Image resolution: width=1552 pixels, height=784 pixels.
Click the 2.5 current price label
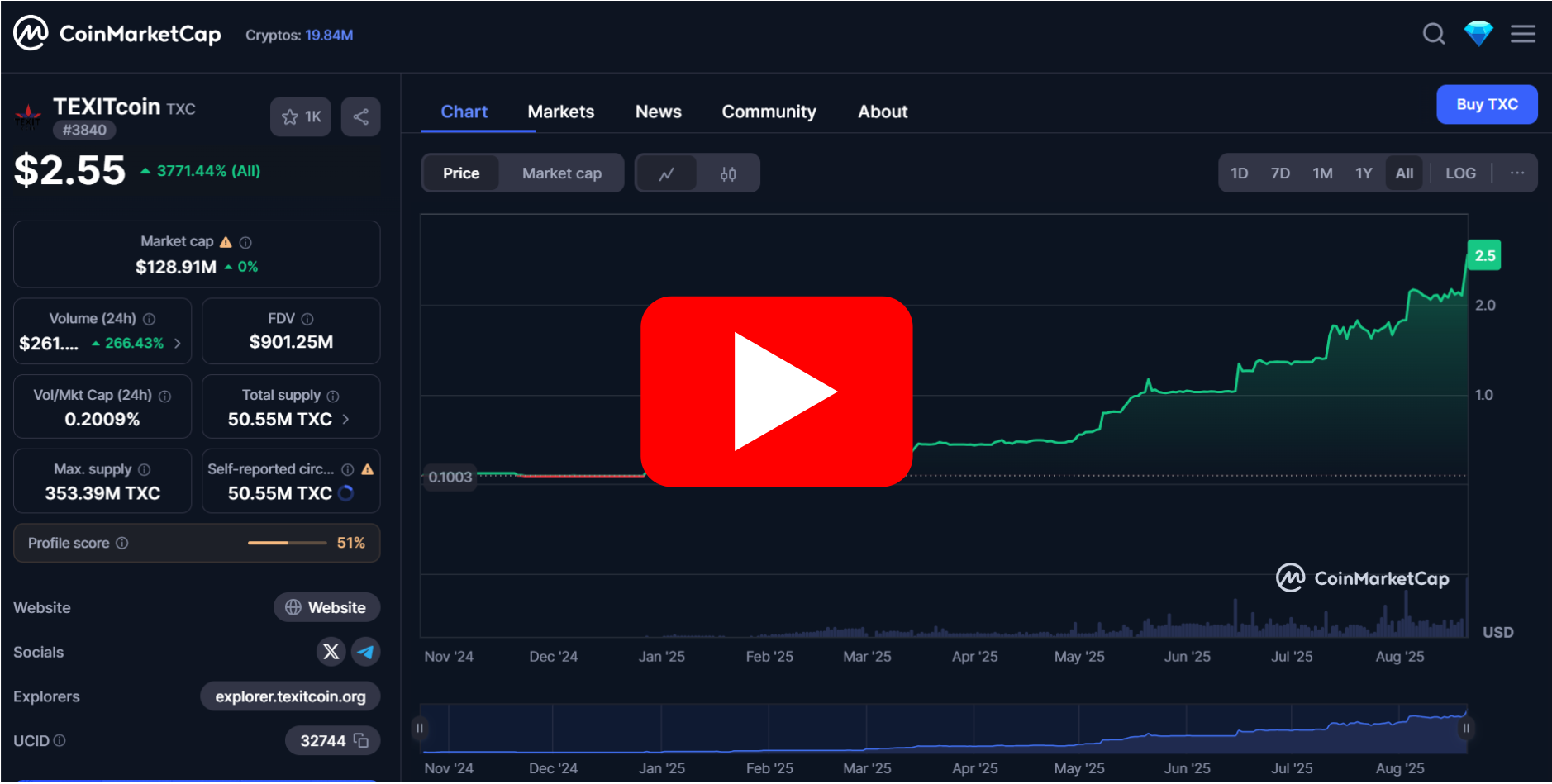coord(1484,255)
